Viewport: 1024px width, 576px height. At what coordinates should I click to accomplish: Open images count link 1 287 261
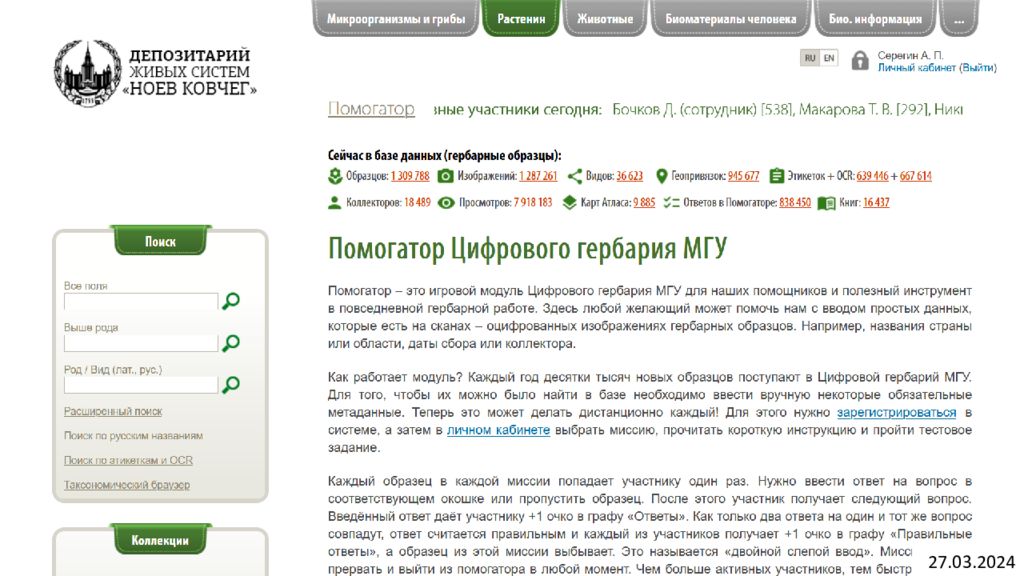538,176
